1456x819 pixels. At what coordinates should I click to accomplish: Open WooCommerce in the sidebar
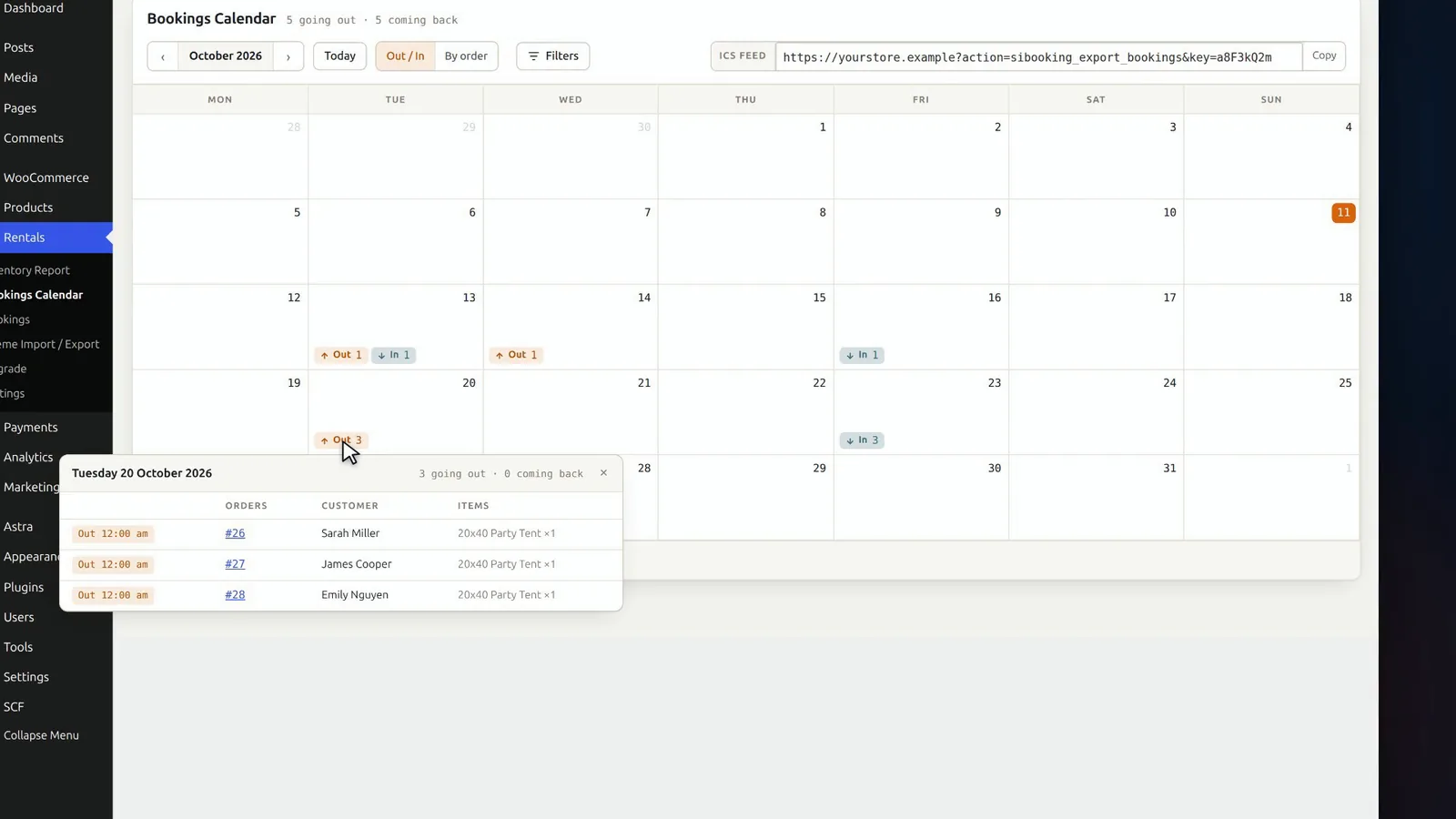tap(46, 177)
